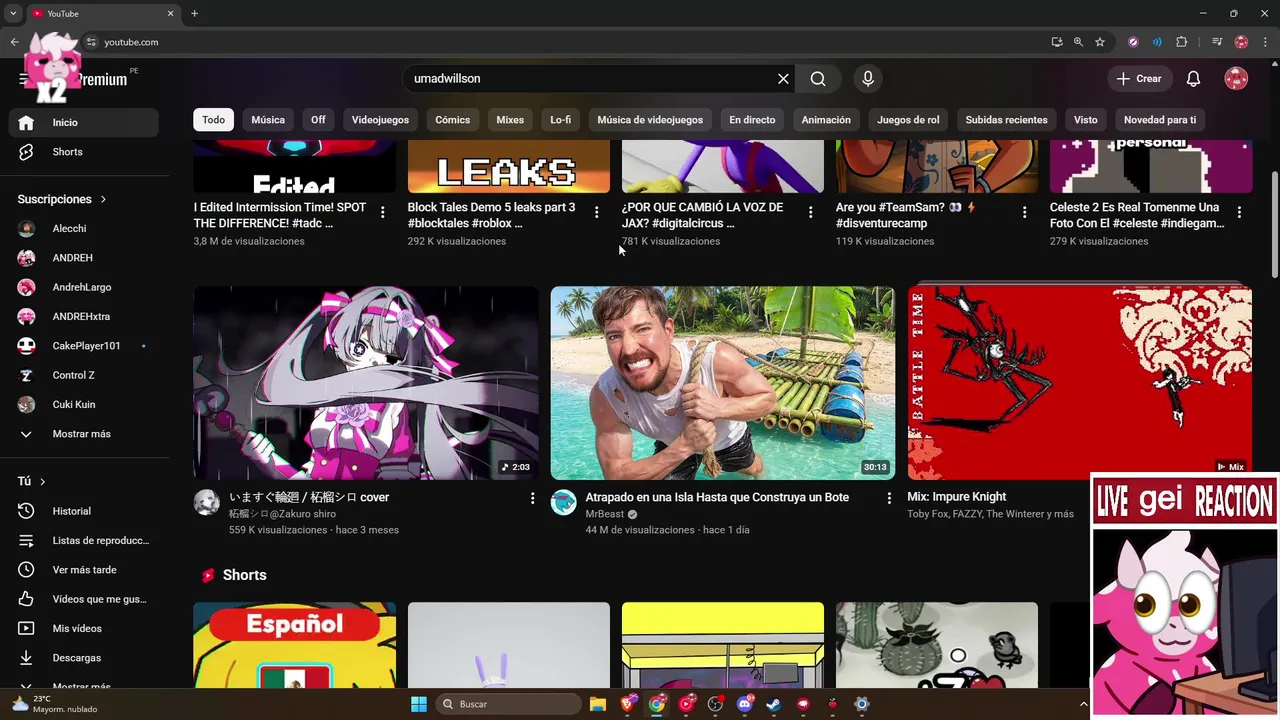1280x720 pixels.
Task: Select the Mixes filter chip
Action: (510, 120)
